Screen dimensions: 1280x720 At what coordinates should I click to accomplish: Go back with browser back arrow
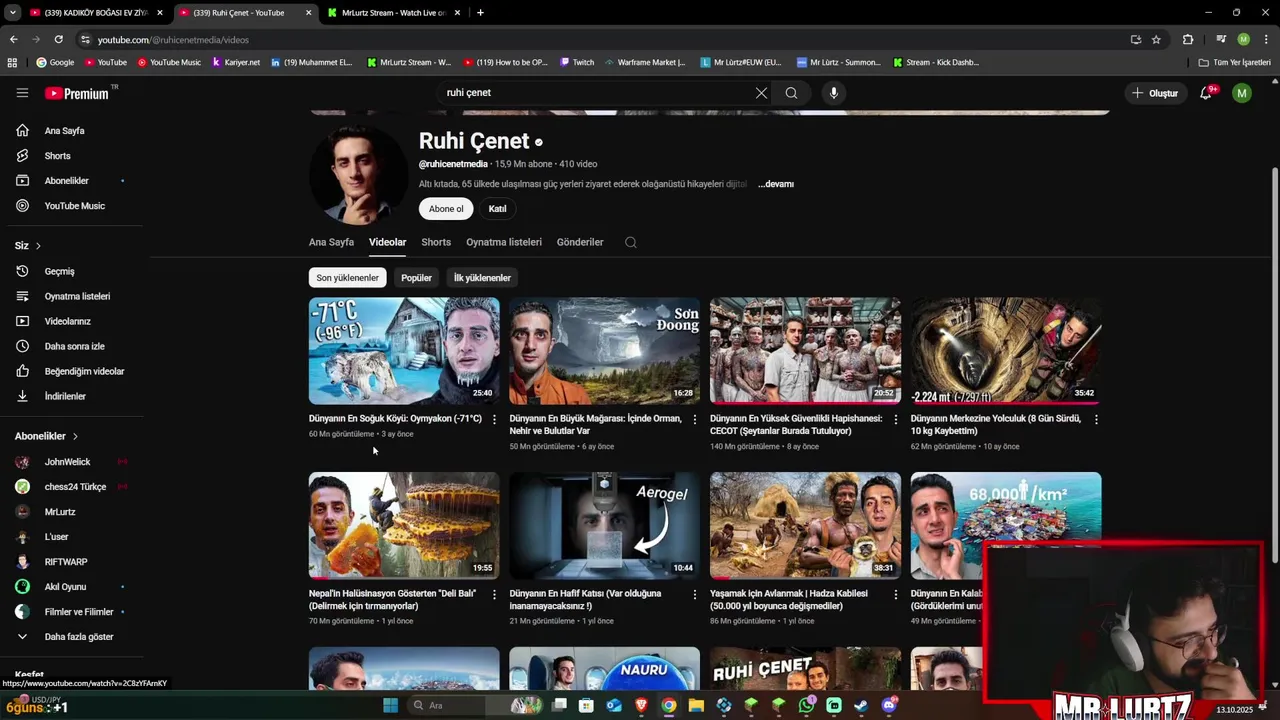(13, 39)
